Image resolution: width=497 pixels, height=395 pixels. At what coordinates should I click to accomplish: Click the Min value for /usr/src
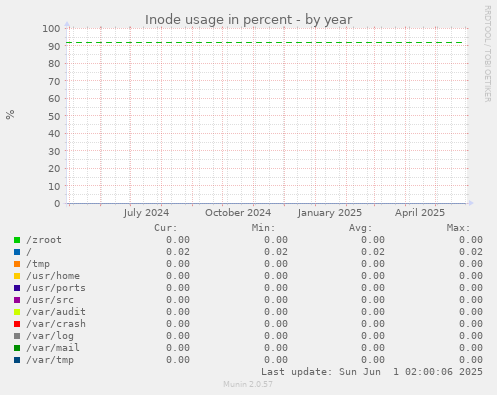[x=276, y=300]
